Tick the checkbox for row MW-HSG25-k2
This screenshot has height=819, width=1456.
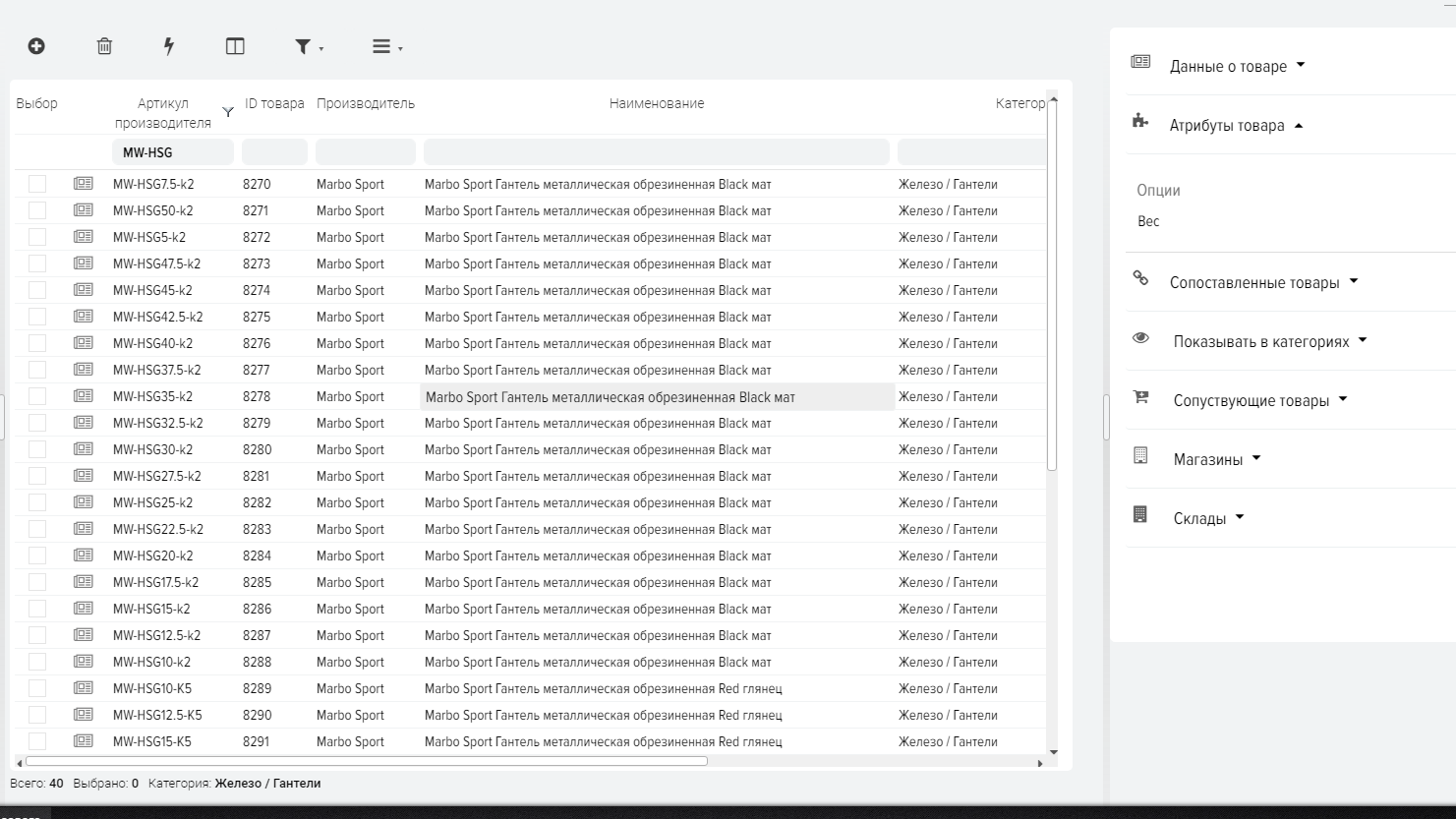pos(37,502)
